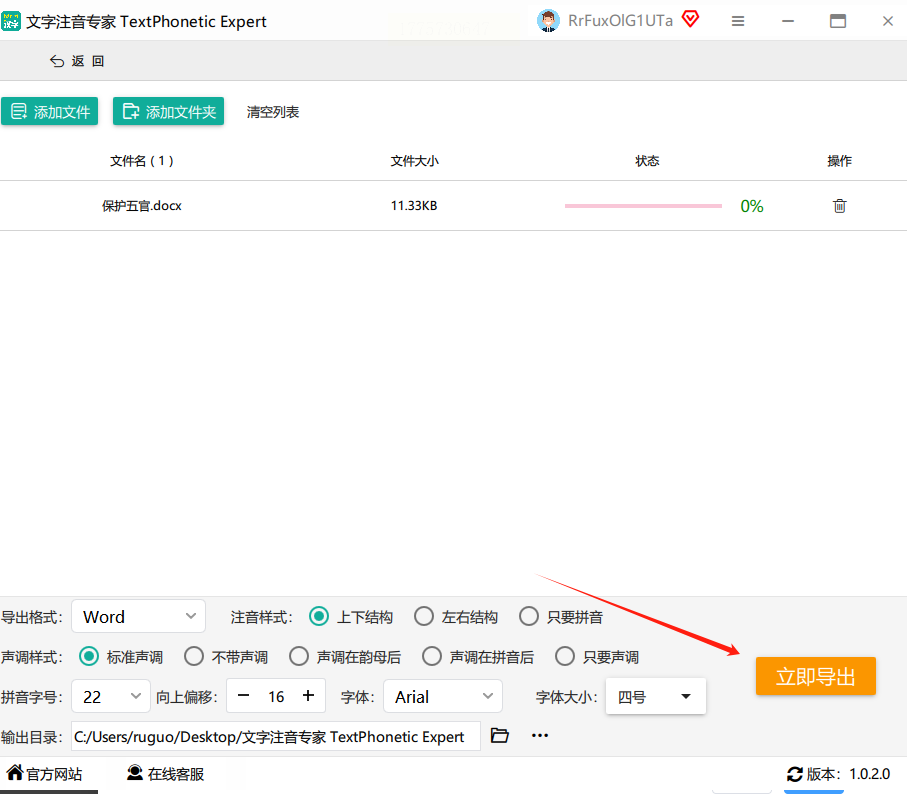
Task: Open the user avatar profile icon
Action: pyautogui.click(x=548, y=21)
